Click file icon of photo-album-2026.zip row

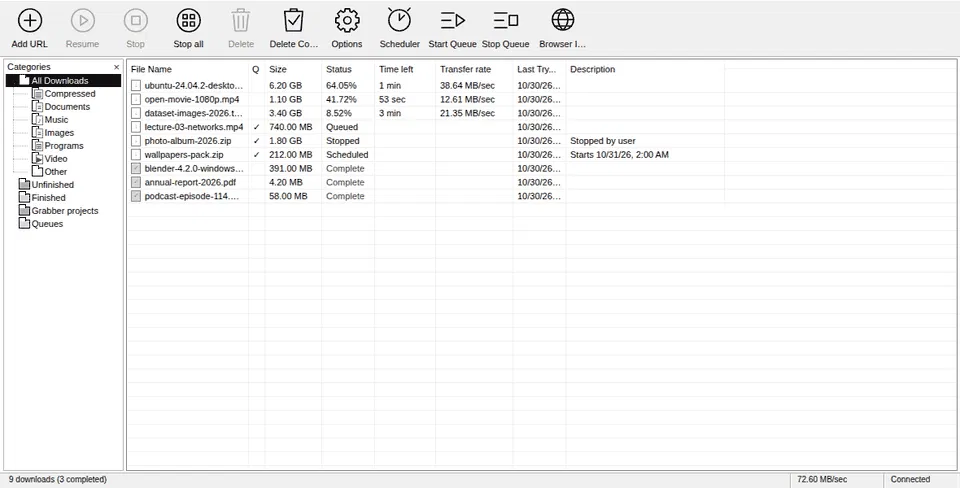tap(136, 141)
